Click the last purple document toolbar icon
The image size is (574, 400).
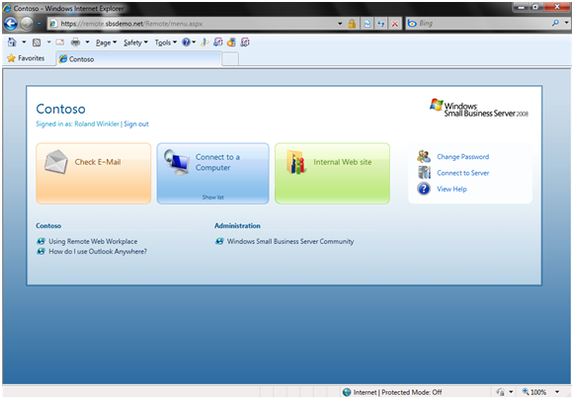[x=245, y=42]
